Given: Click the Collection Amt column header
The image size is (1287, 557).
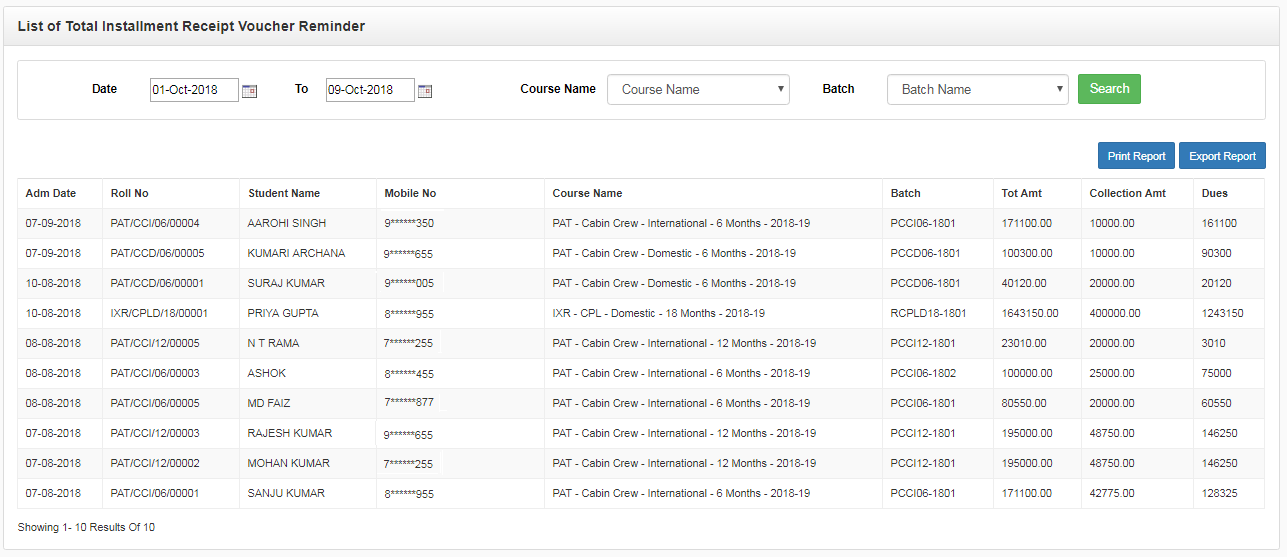Looking at the screenshot, I should 1128,193.
